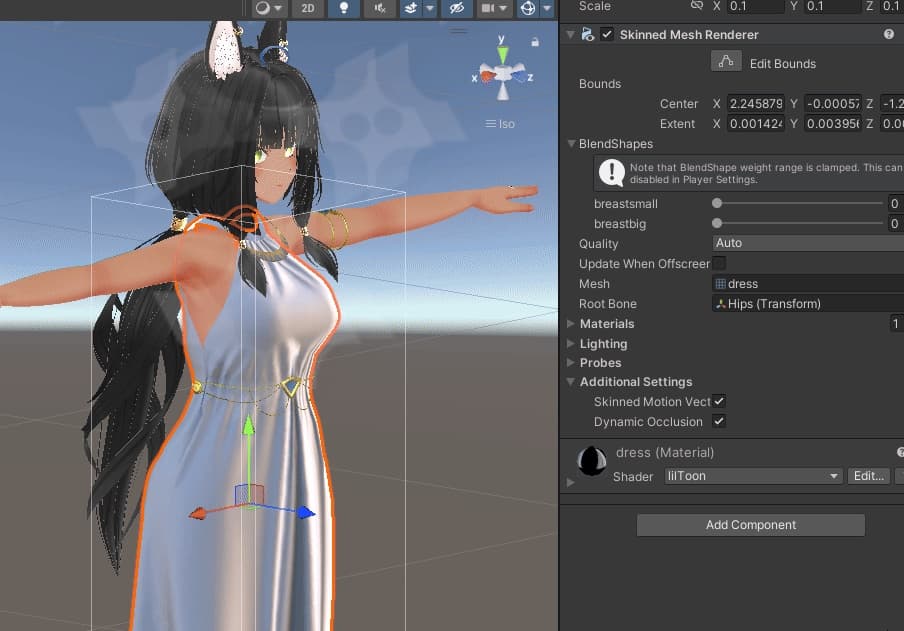
Task: Expand the Materials section
Action: 571,324
